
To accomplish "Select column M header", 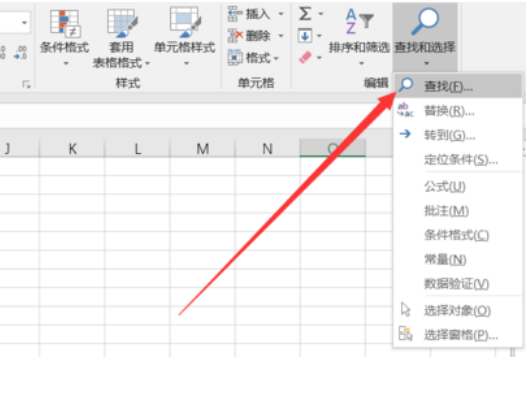I will click(202, 148).
